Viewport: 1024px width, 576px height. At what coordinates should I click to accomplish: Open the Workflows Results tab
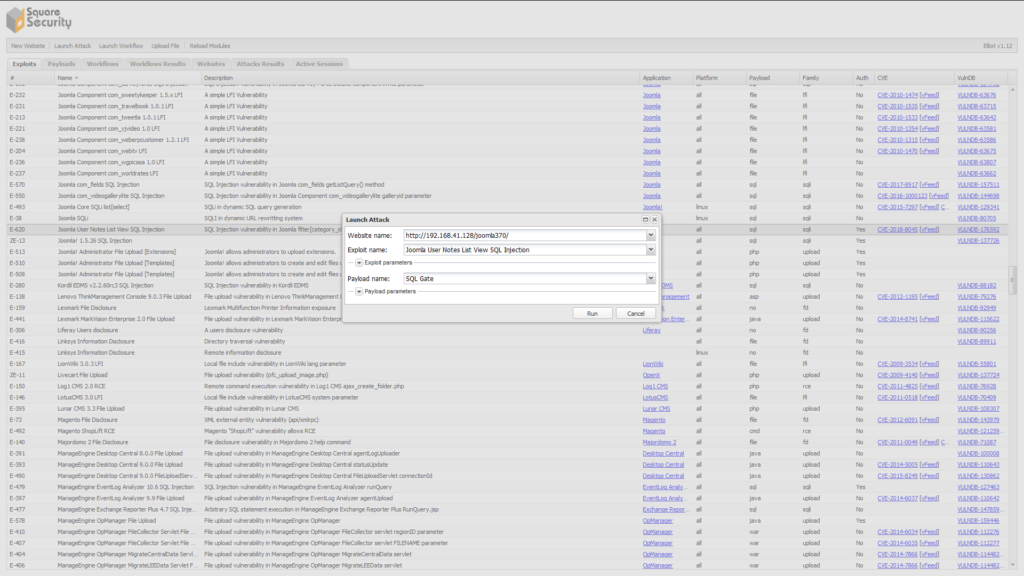coord(157,64)
